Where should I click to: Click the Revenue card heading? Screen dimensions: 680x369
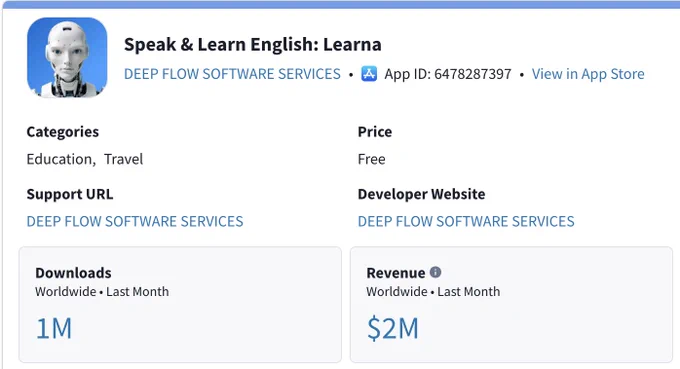click(396, 273)
